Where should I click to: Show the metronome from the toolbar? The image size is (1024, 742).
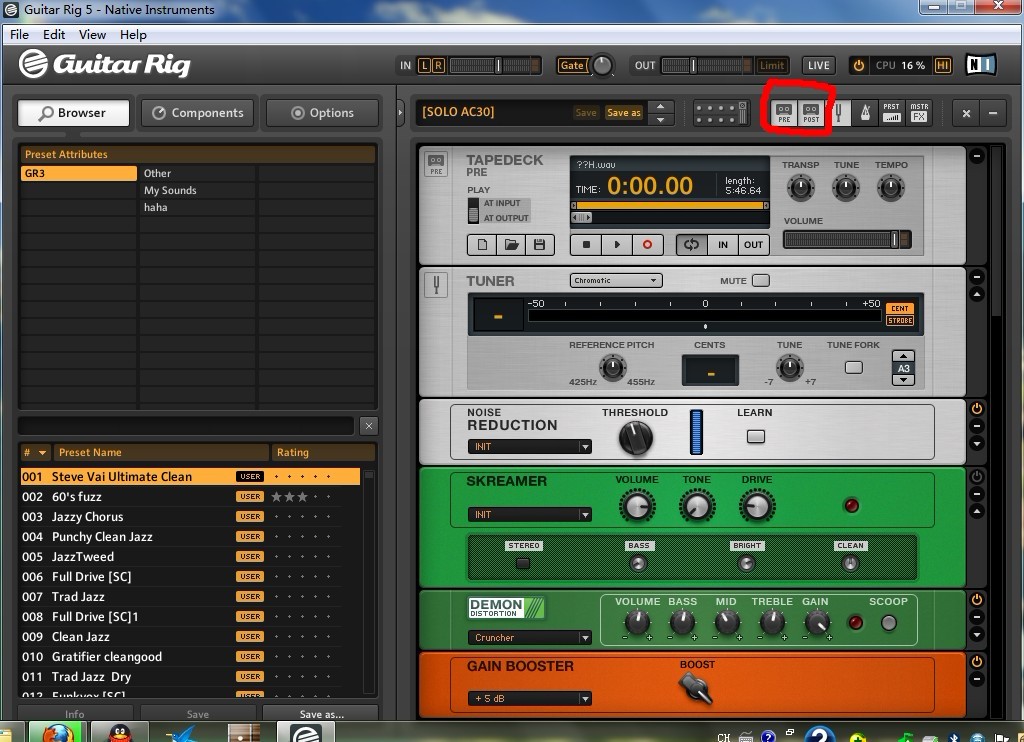tap(865, 113)
